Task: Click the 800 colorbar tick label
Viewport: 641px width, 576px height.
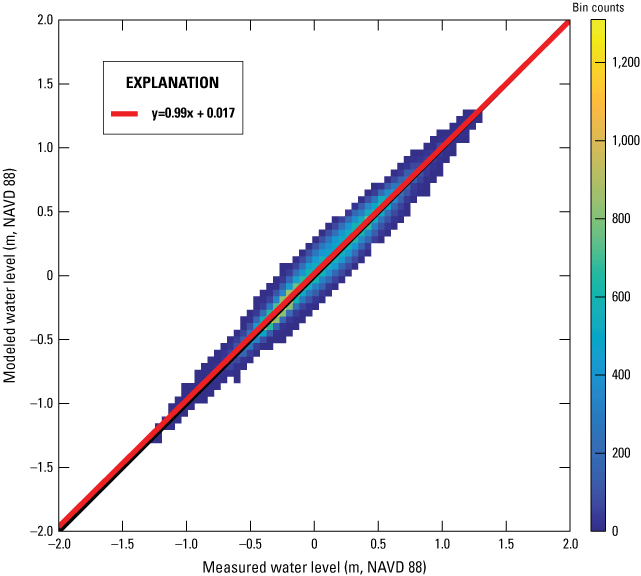Action: point(621,218)
